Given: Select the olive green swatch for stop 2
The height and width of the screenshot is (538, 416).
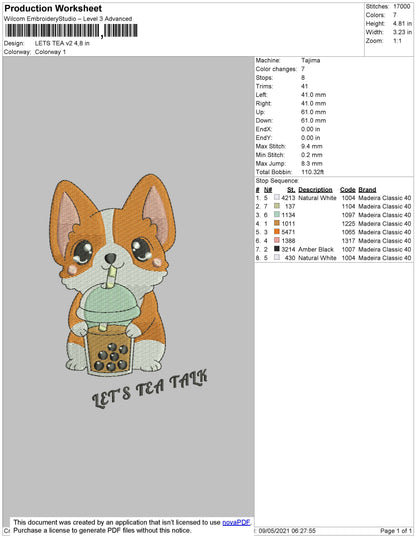Looking at the screenshot, I should point(277,206).
